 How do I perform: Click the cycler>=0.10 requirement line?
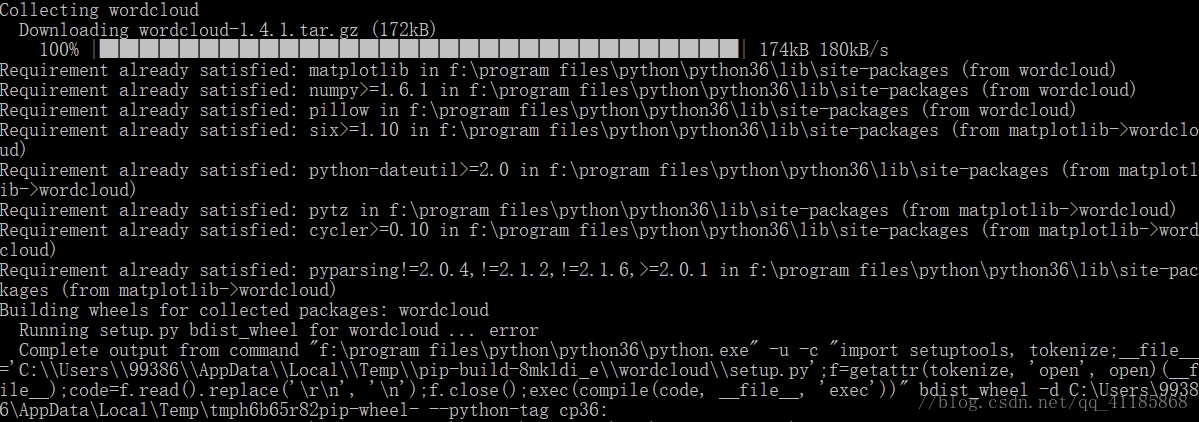(x=600, y=239)
